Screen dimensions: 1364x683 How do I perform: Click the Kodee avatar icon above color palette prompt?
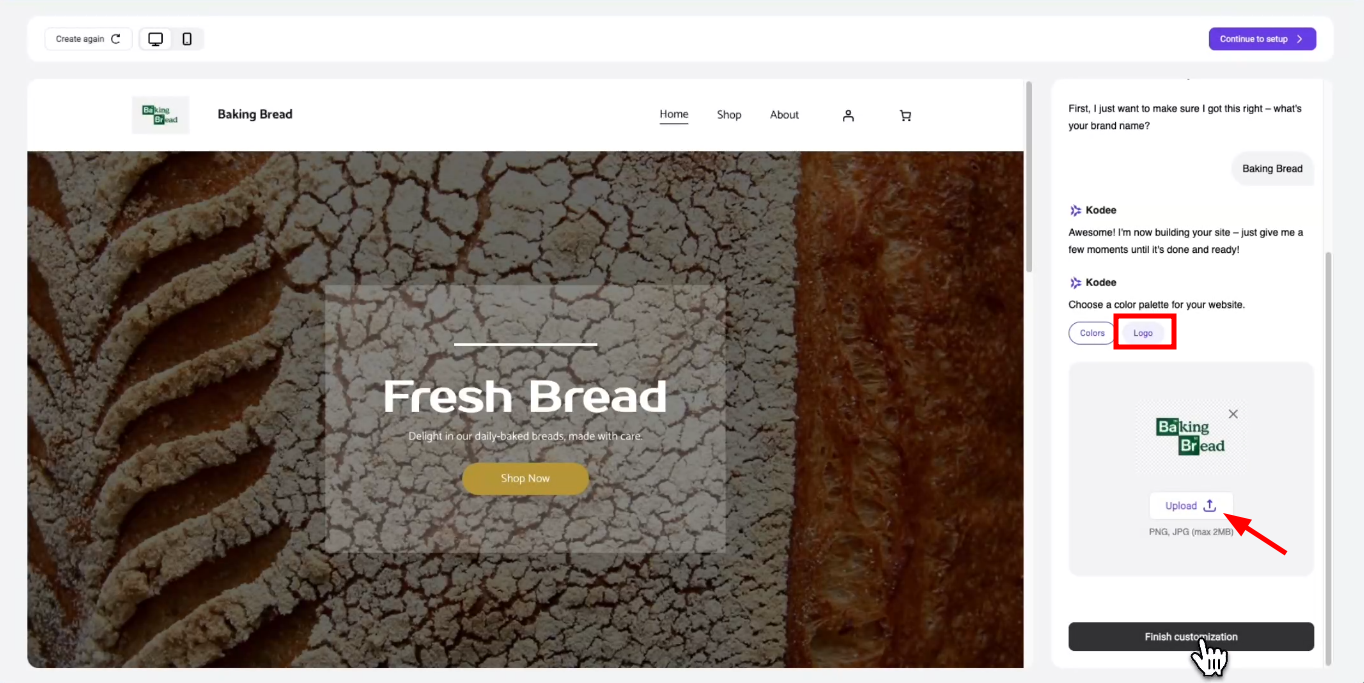(x=1075, y=283)
